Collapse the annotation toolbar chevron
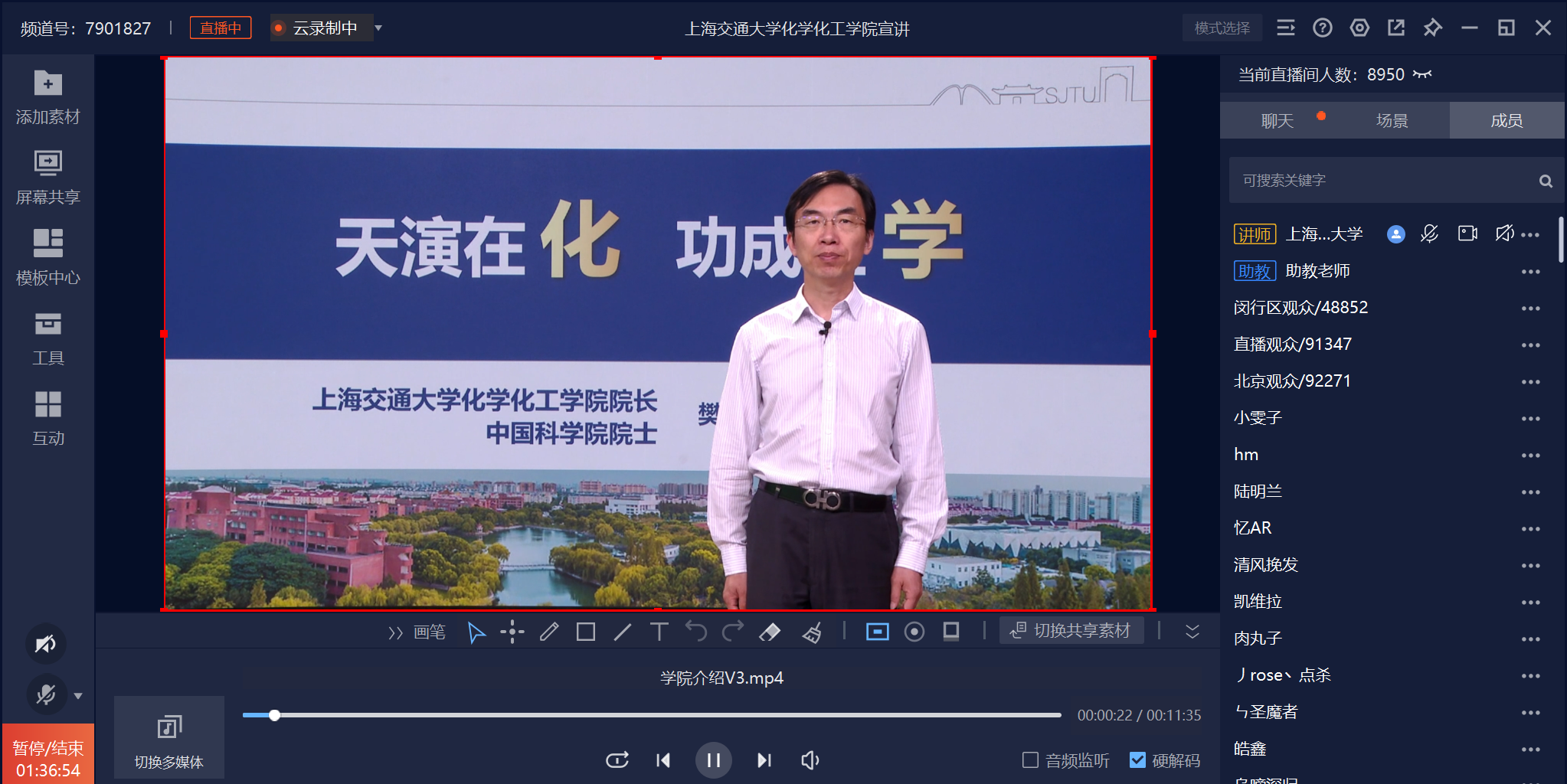The width and height of the screenshot is (1567, 784). coord(1192,632)
